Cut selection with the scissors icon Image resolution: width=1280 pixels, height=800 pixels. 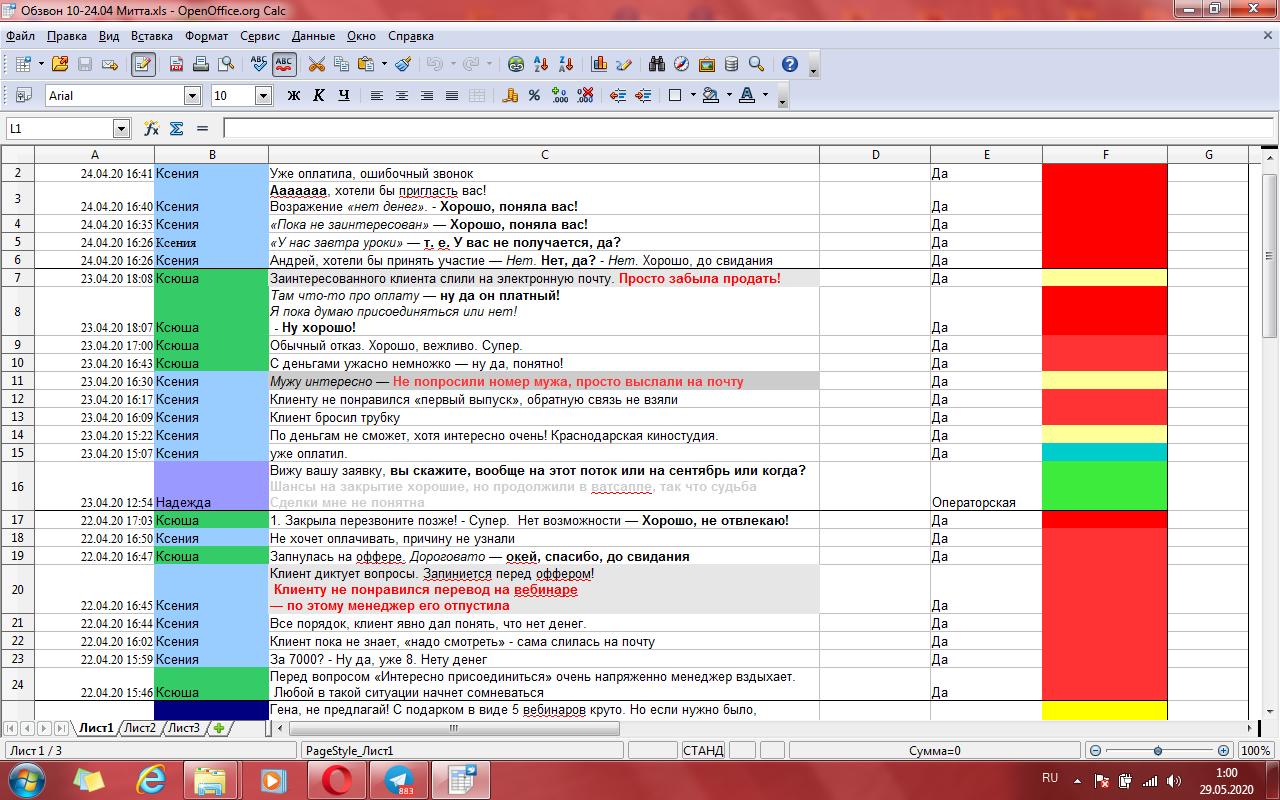[317, 64]
